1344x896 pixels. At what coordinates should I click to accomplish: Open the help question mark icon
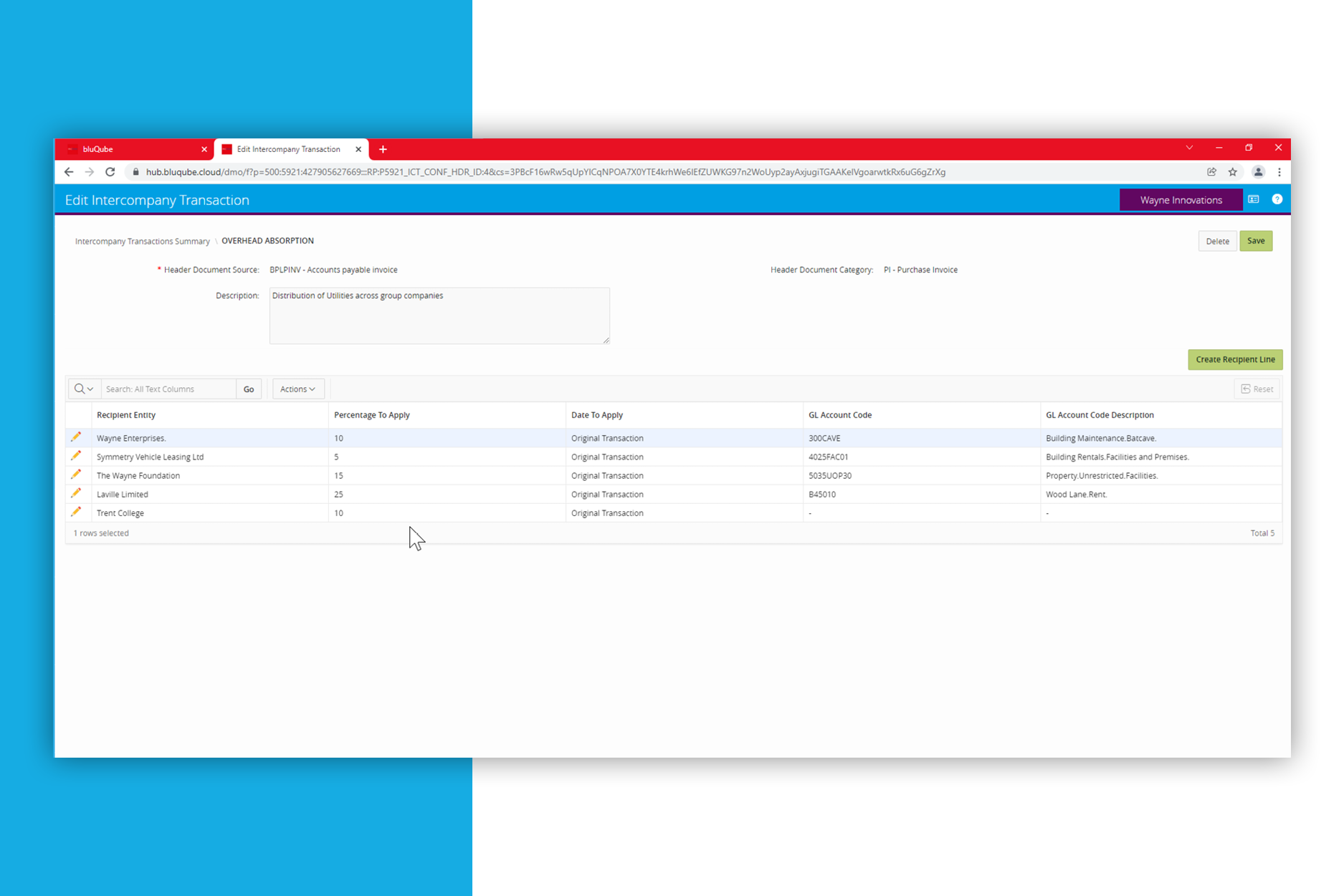click(1277, 200)
